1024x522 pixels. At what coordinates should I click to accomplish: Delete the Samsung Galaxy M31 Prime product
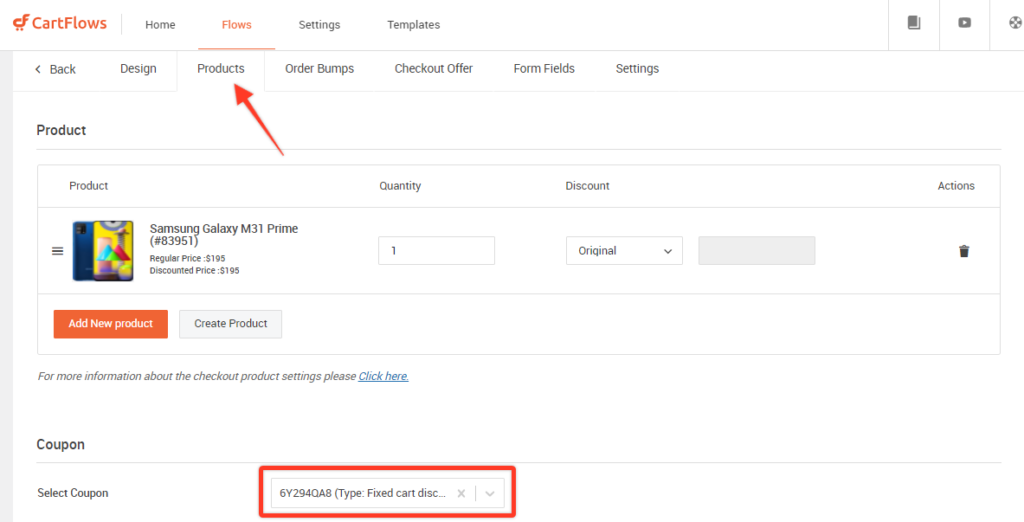(x=964, y=251)
